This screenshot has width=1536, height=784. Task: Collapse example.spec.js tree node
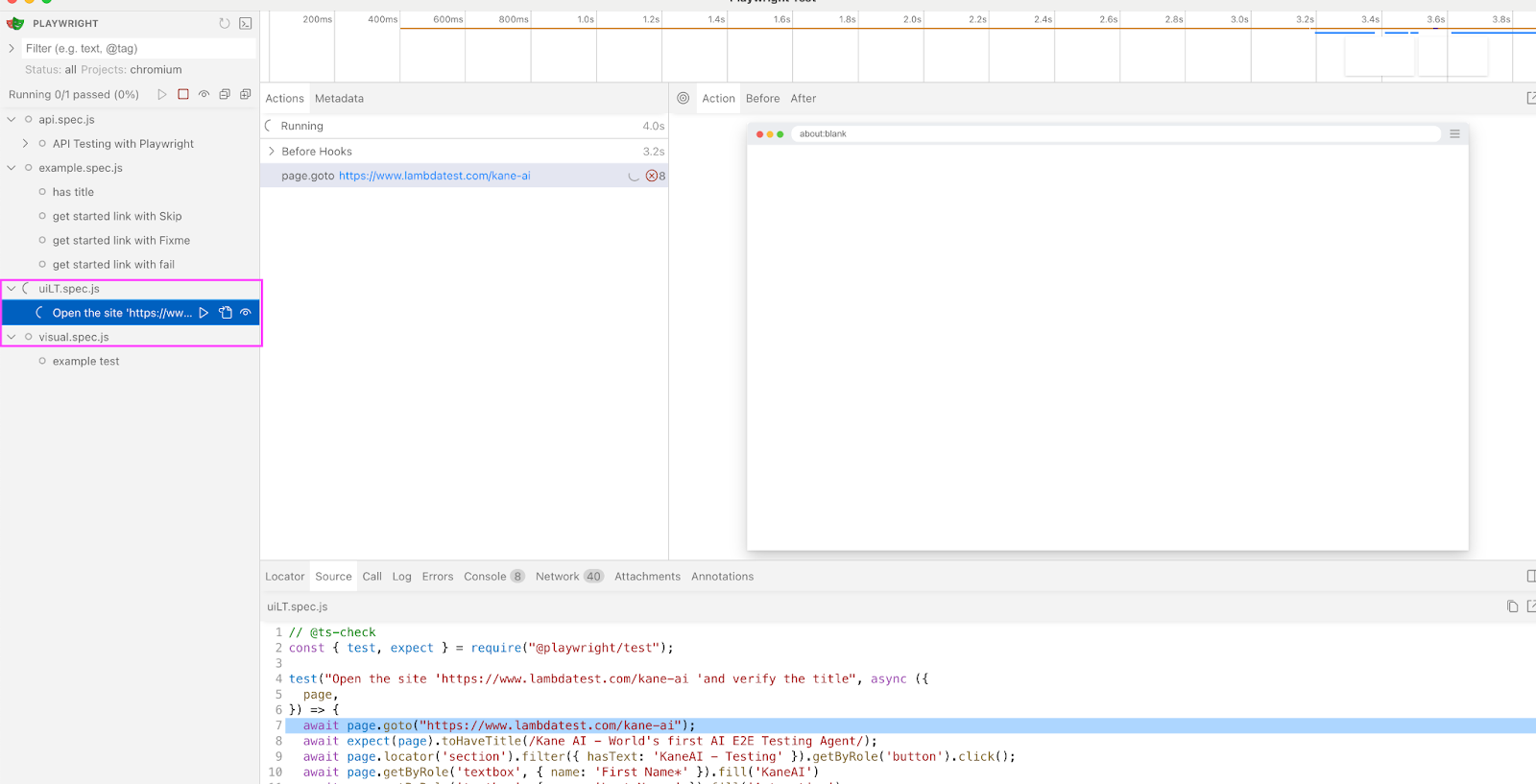tap(12, 168)
